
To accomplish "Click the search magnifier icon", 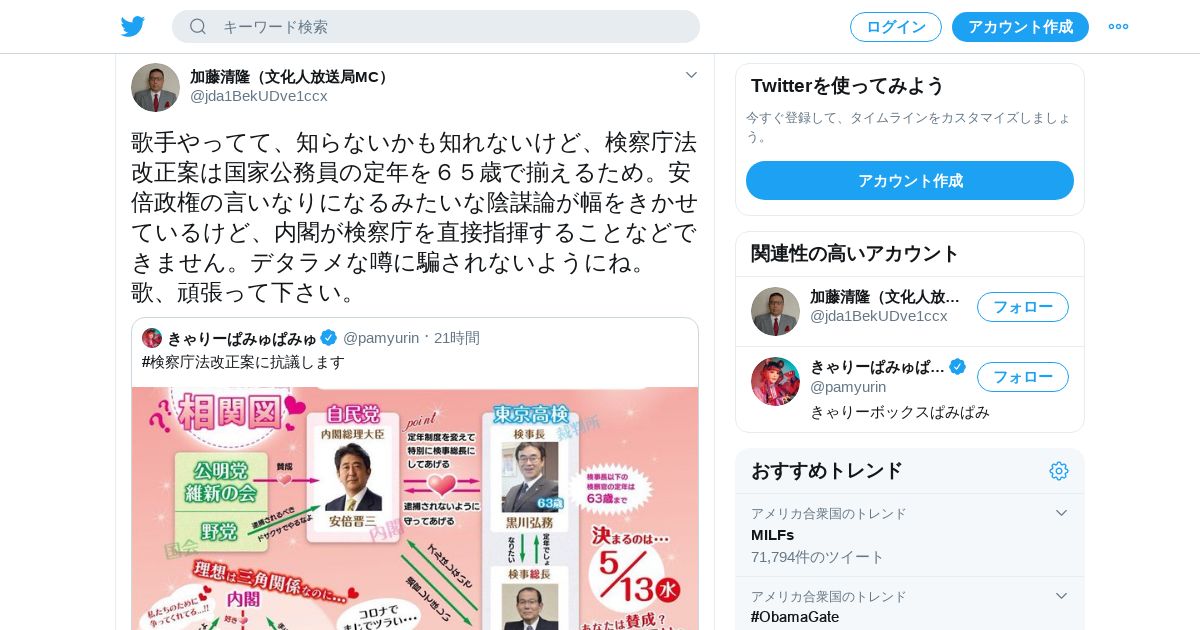I will point(198,27).
